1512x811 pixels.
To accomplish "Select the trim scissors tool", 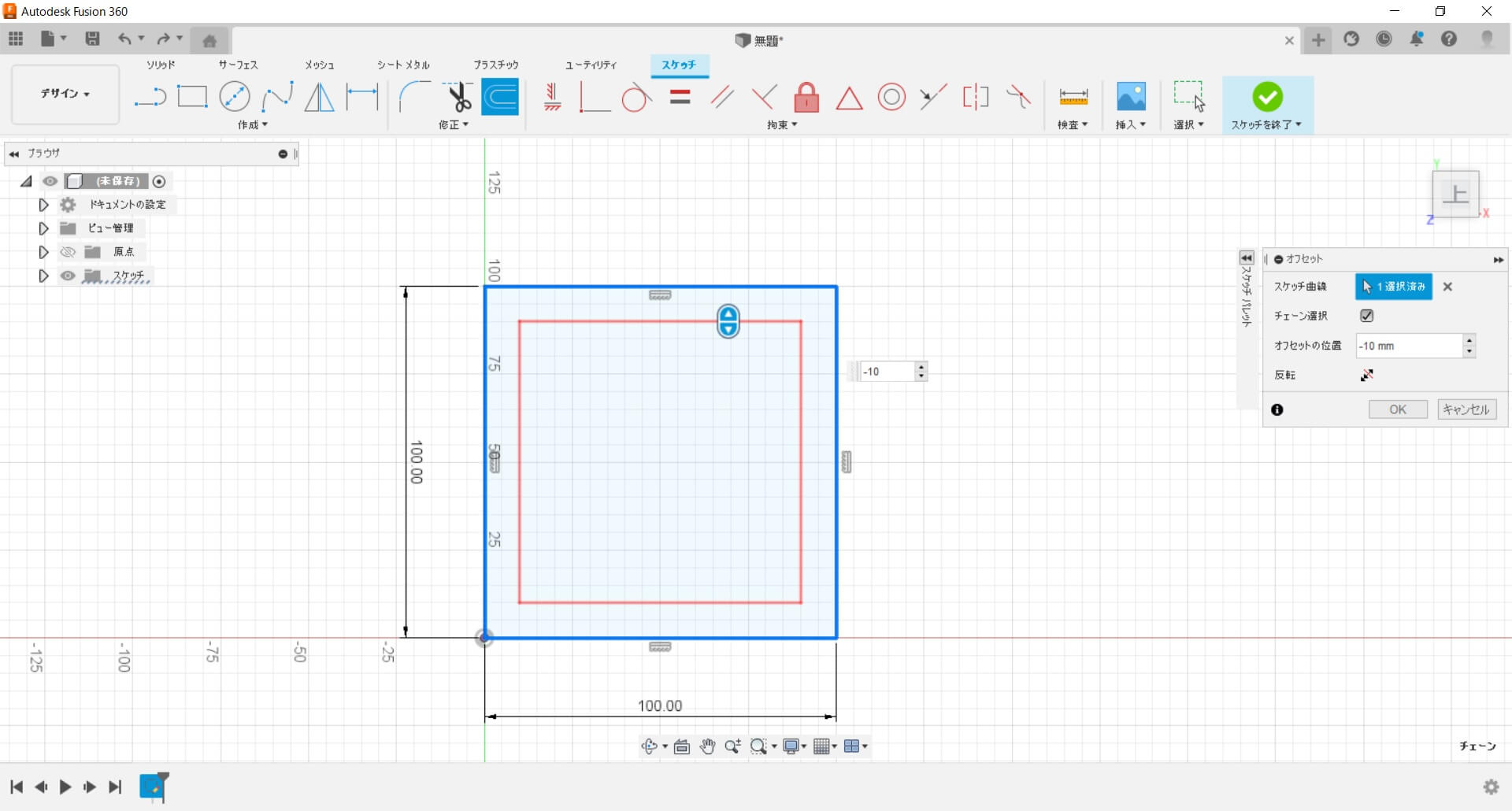I will [x=458, y=98].
